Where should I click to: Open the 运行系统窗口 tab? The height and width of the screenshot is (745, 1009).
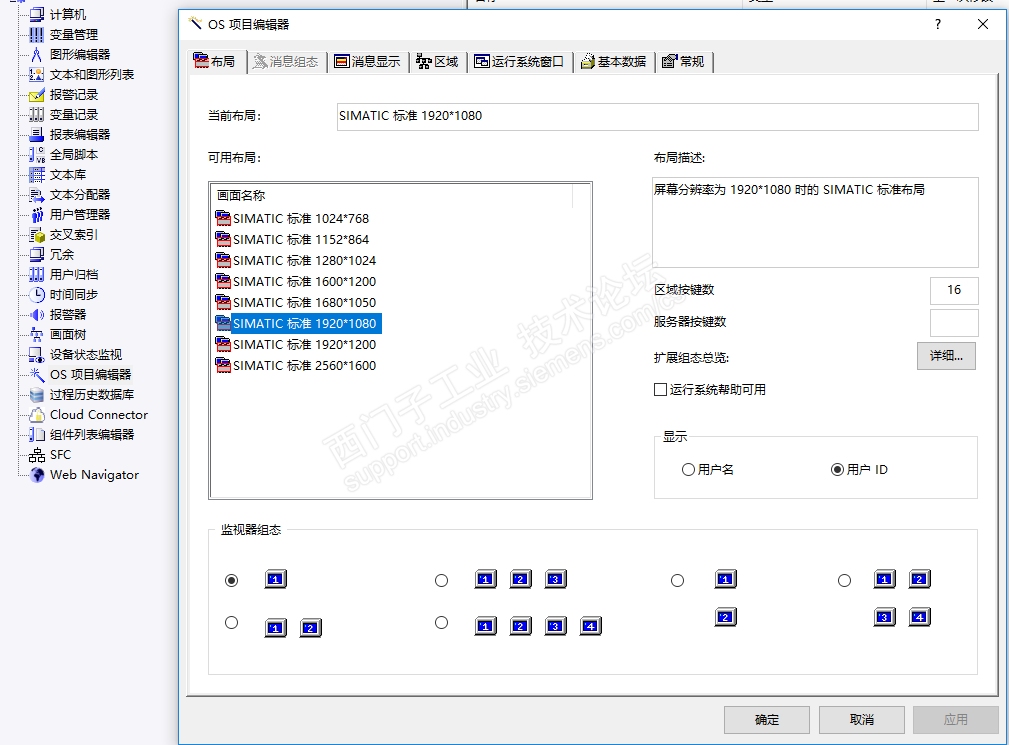[519, 62]
